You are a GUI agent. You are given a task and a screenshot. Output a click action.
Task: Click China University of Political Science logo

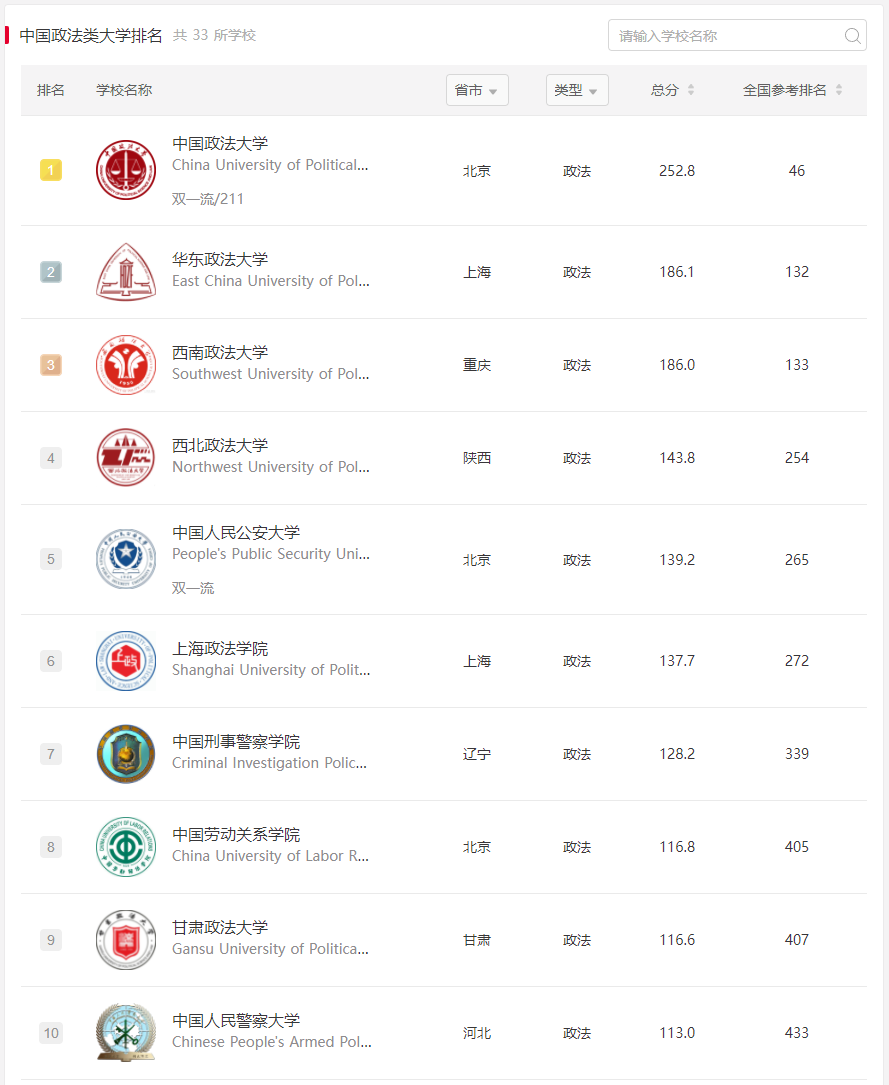coord(126,170)
